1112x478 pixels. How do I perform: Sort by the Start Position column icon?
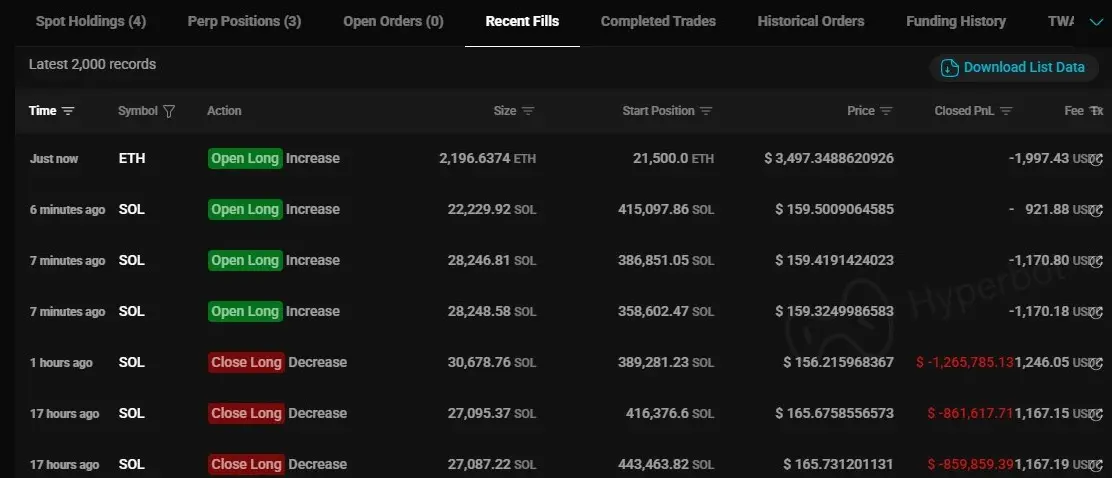coord(706,111)
